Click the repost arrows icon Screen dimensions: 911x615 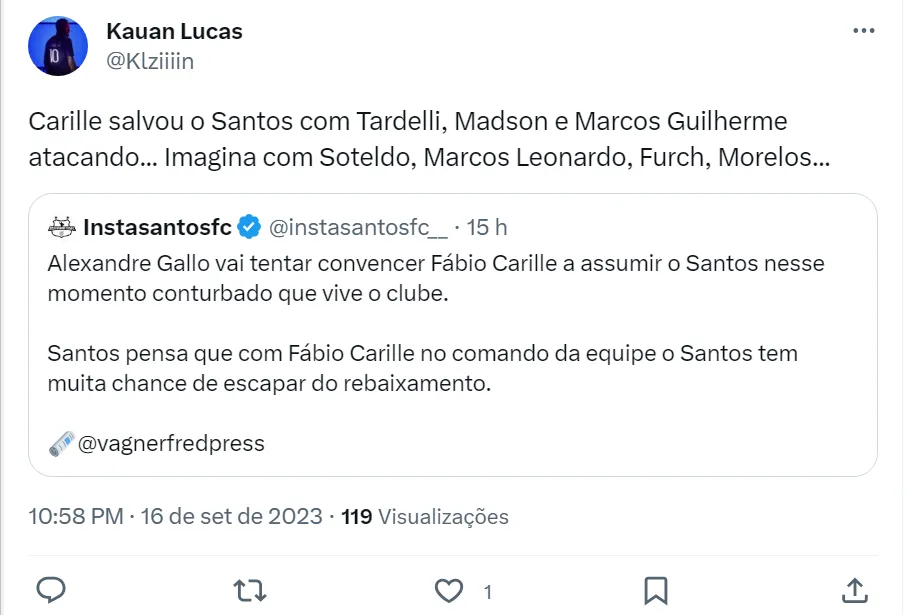(250, 588)
